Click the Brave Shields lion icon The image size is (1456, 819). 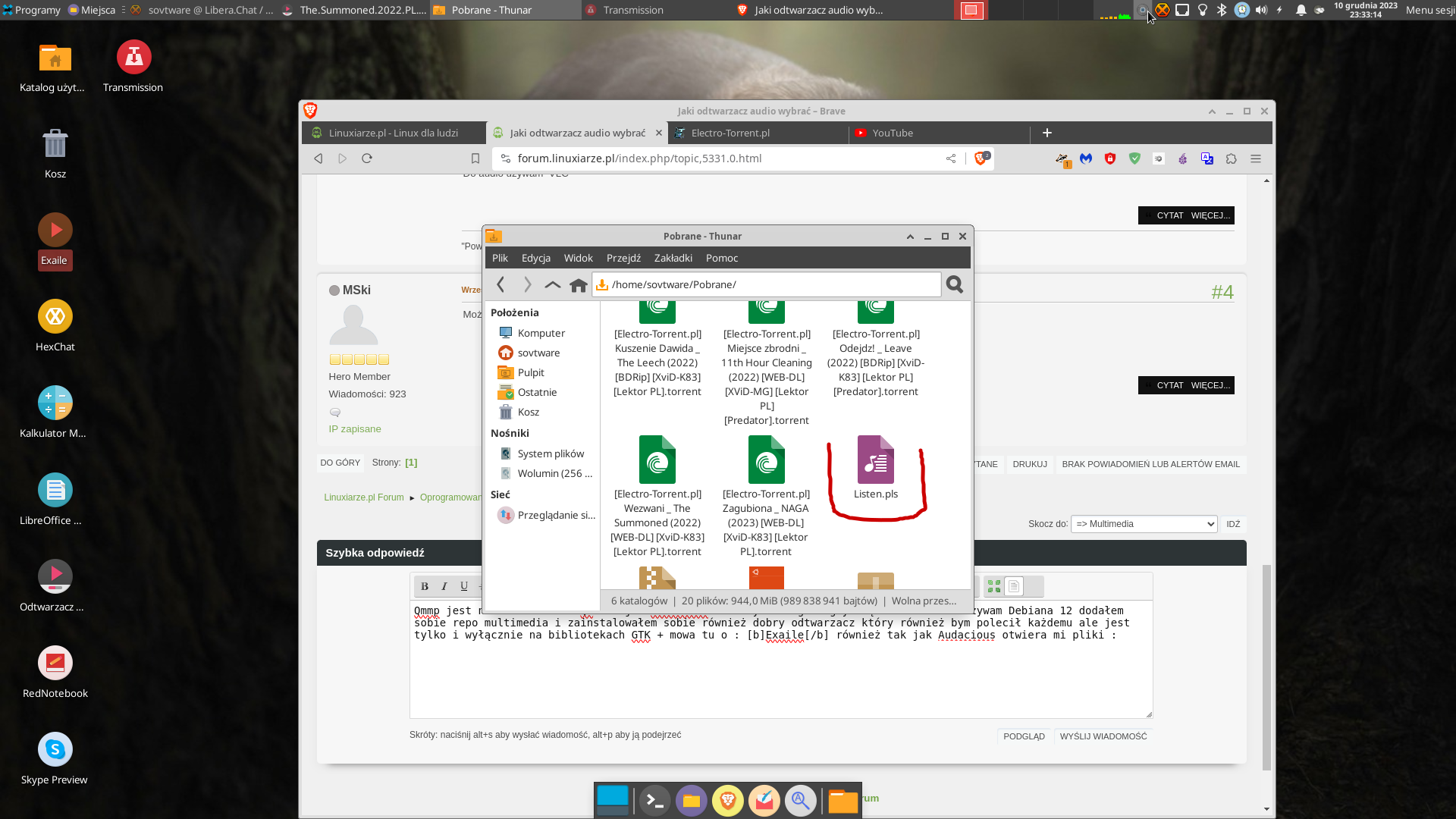[981, 158]
